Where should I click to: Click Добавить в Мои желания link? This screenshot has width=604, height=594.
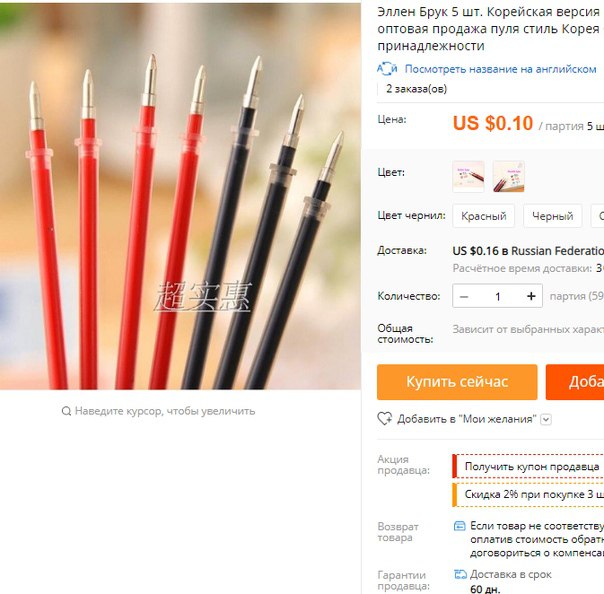tap(467, 419)
